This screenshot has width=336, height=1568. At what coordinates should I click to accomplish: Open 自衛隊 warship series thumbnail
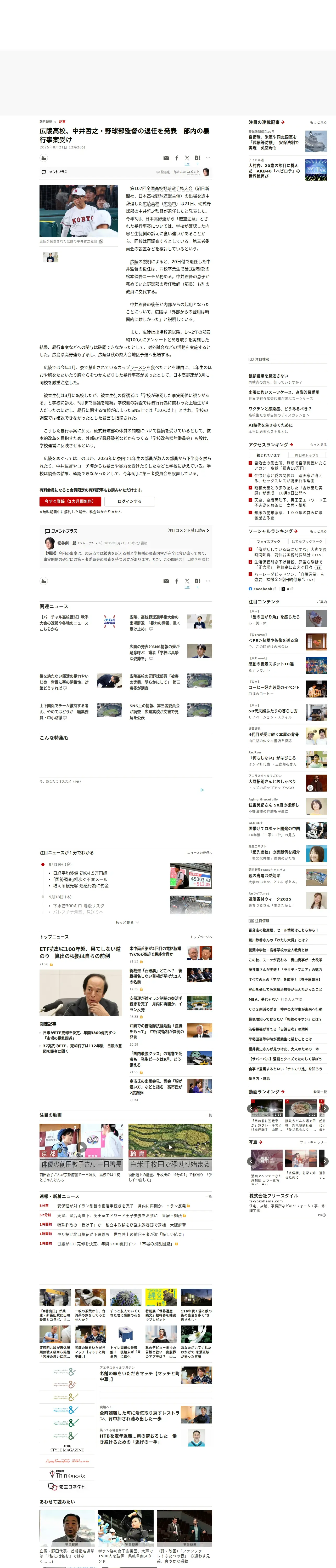point(316,141)
